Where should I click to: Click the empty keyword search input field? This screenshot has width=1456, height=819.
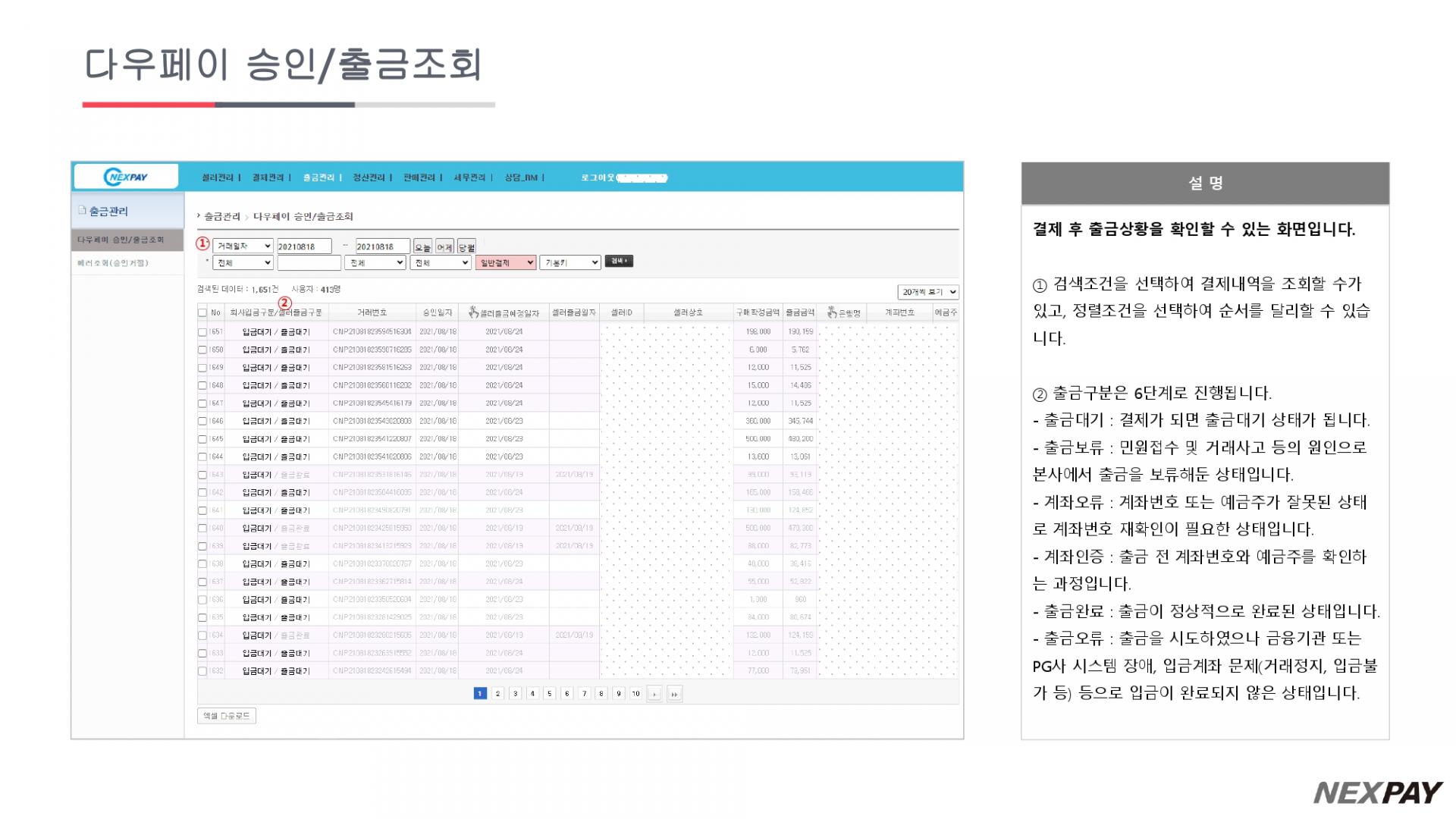[x=309, y=262]
